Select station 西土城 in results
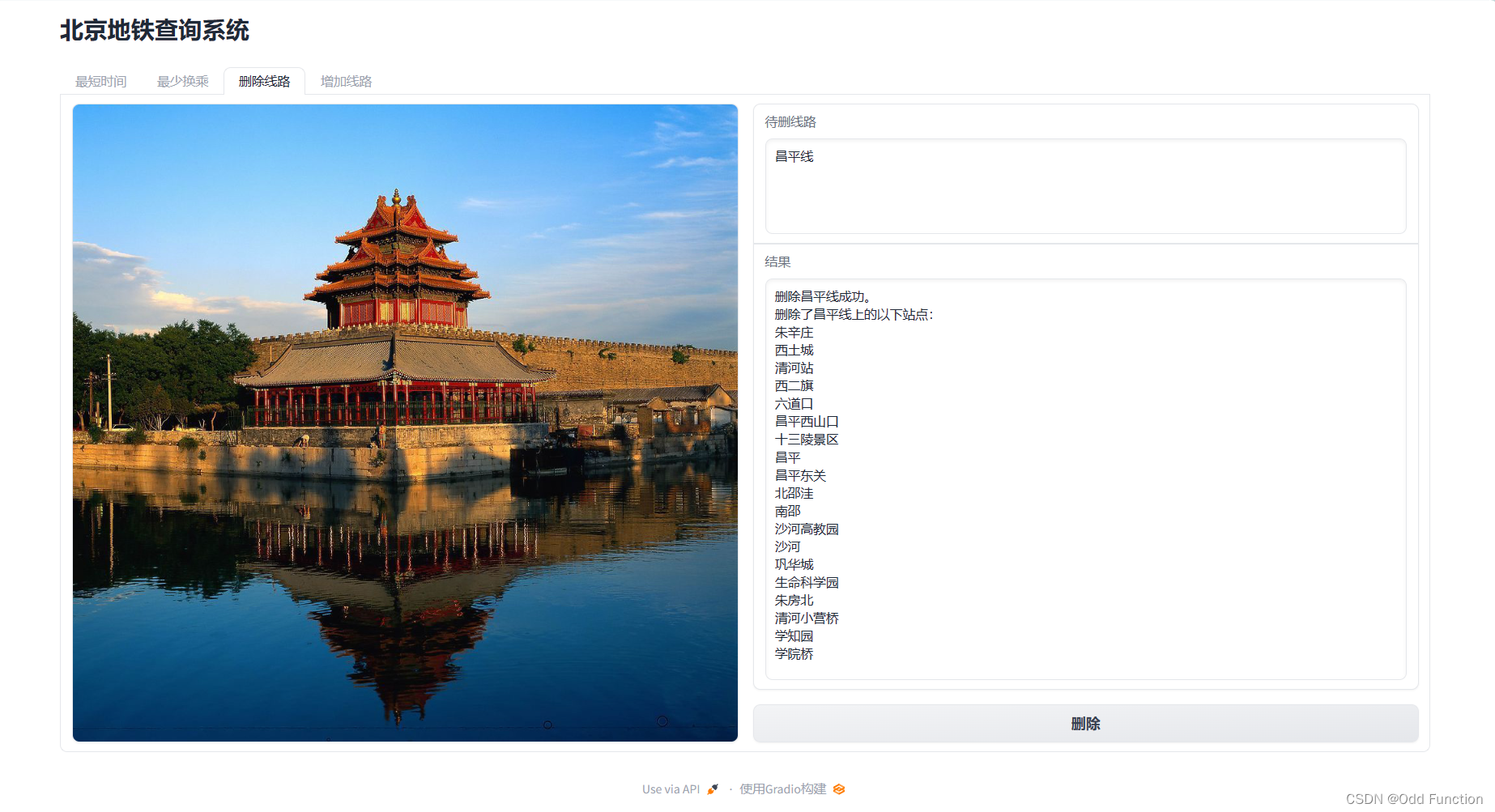This screenshot has width=1495, height=812. [x=794, y=350]
